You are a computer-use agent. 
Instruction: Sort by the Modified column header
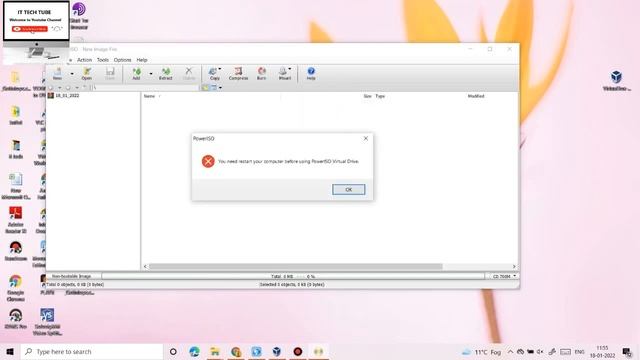476,96
